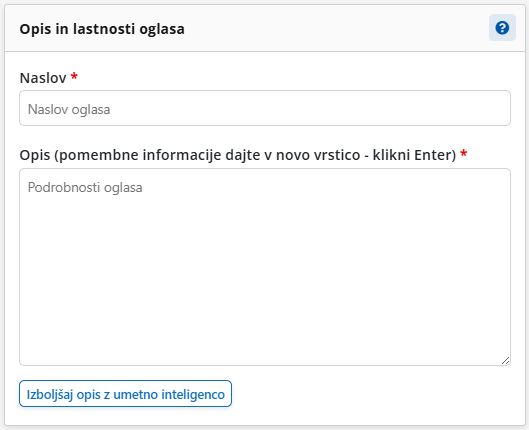Screen dimensions: 529x430
Task: Open the help question mark icon
Action: (x=502, y=28)
